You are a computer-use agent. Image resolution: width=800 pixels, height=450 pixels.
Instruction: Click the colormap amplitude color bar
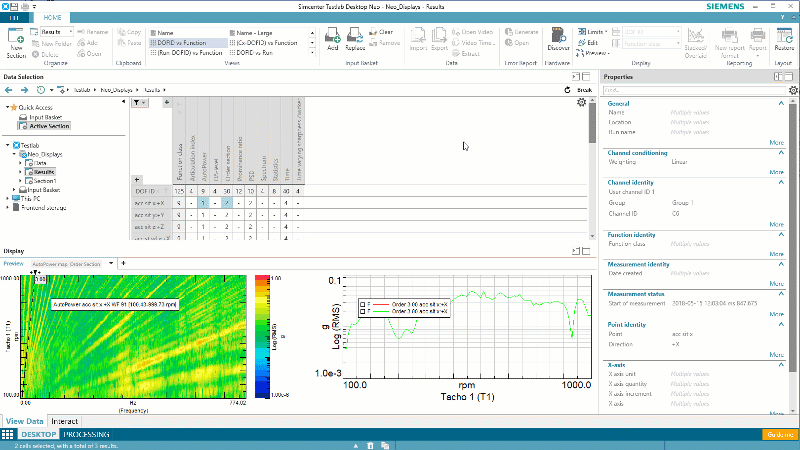click(262, 335)
